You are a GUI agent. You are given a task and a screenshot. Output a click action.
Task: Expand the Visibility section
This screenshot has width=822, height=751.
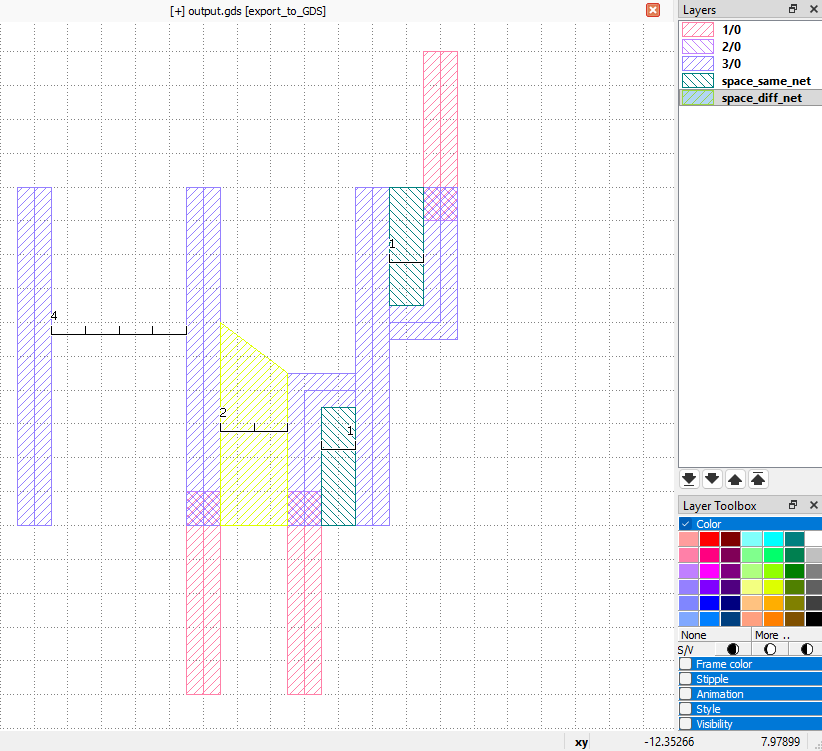(x=685, y=724)
